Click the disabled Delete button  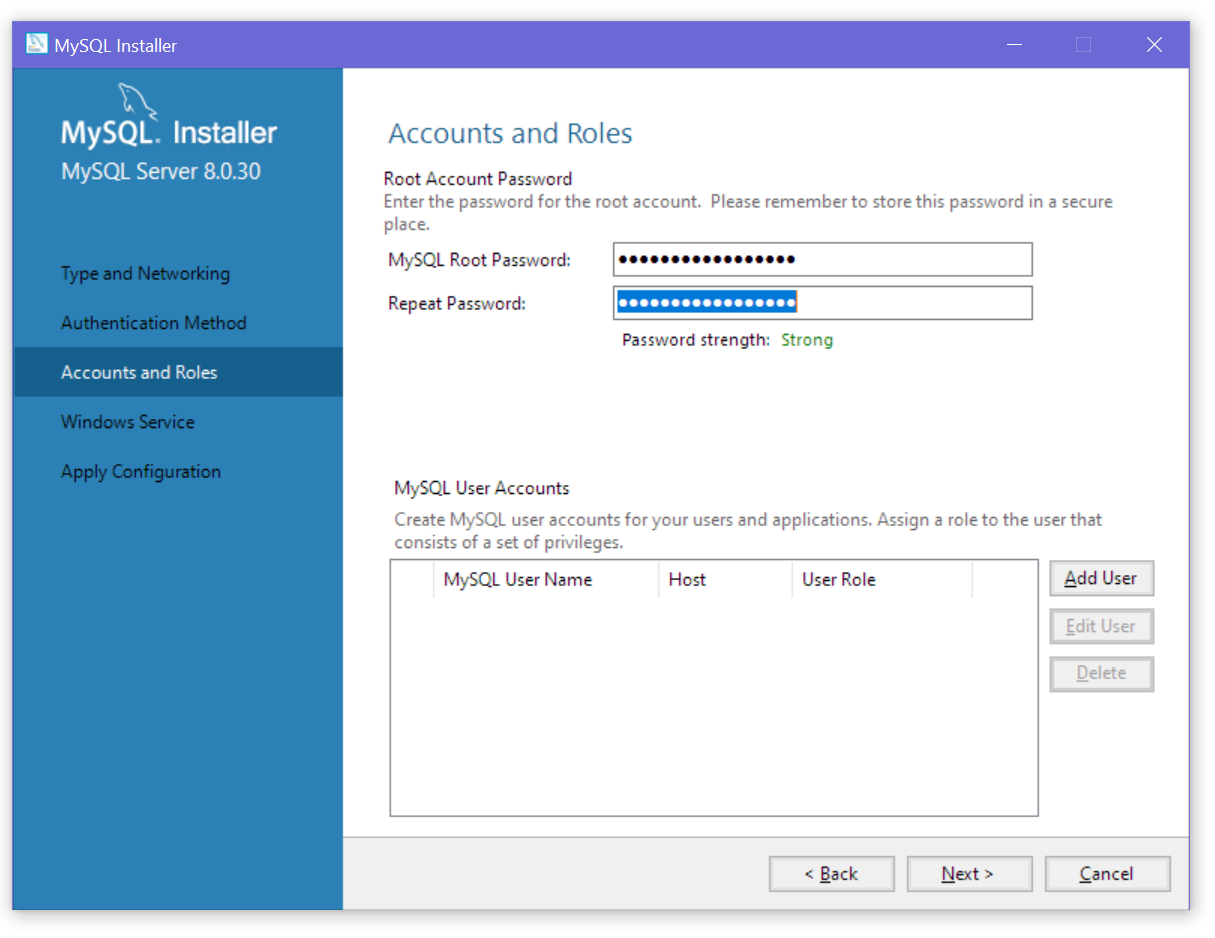[x=1101, y=673]
